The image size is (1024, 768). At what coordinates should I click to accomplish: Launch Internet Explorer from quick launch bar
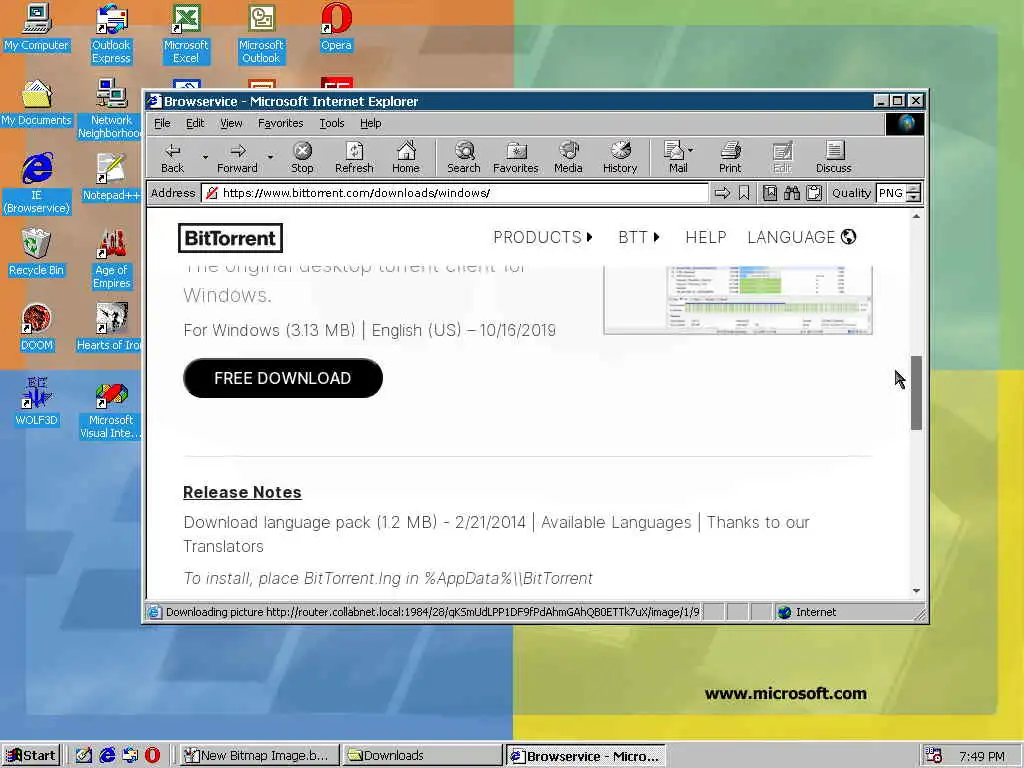click(107, 756)
